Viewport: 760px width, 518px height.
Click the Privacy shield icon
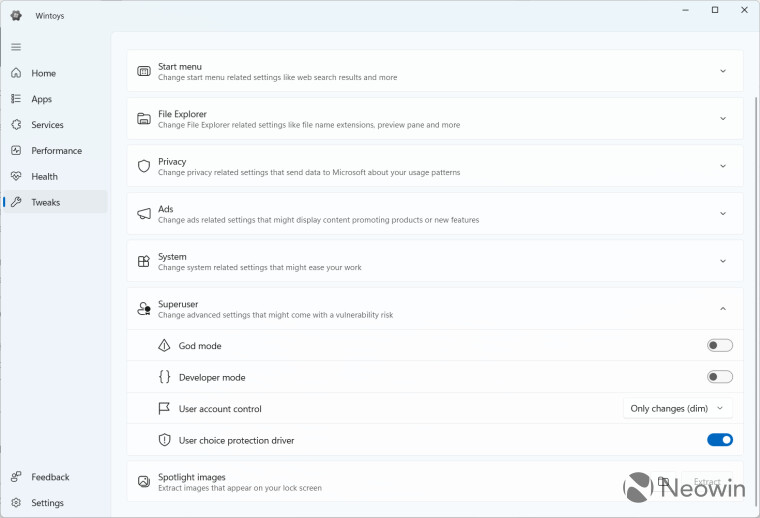click(144, 166)
